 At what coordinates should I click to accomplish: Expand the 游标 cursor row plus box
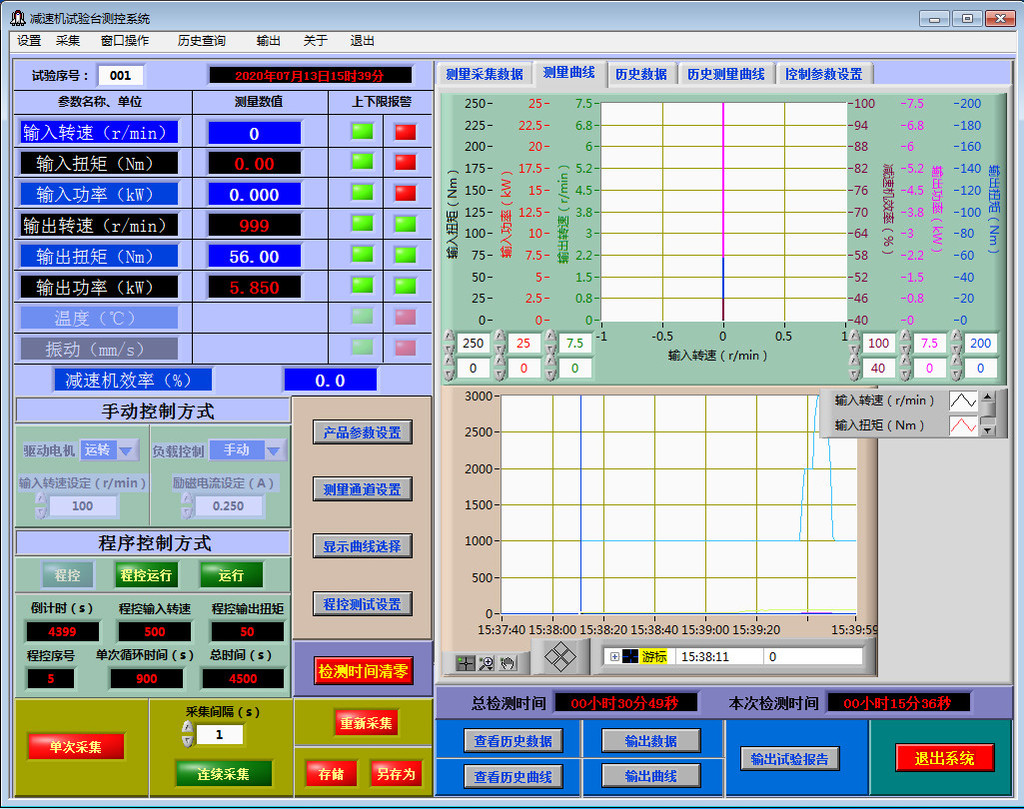(614, 657)
